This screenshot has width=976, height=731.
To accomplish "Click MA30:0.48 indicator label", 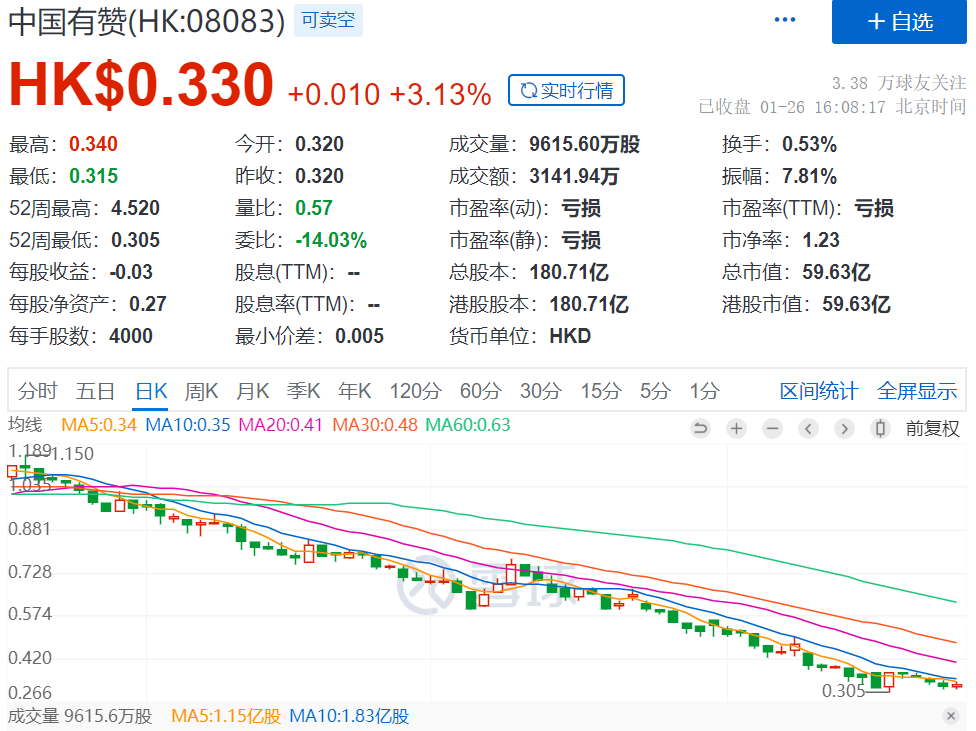I will coord(375,425).
